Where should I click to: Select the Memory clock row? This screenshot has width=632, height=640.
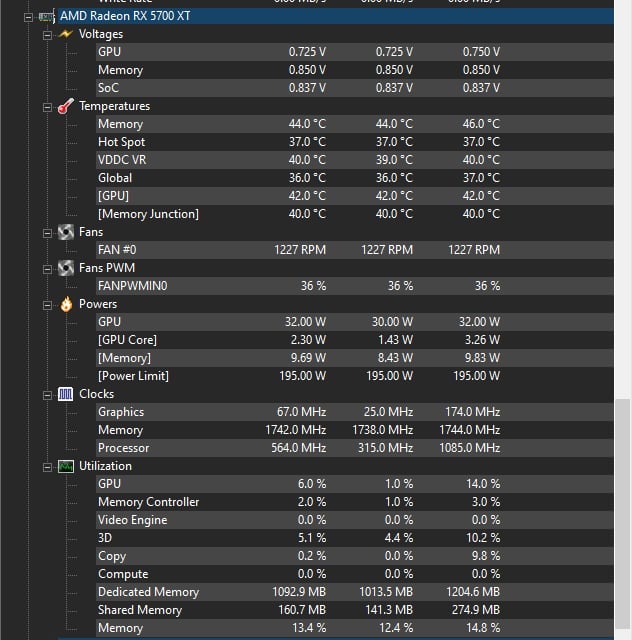[x=354, y=430]
